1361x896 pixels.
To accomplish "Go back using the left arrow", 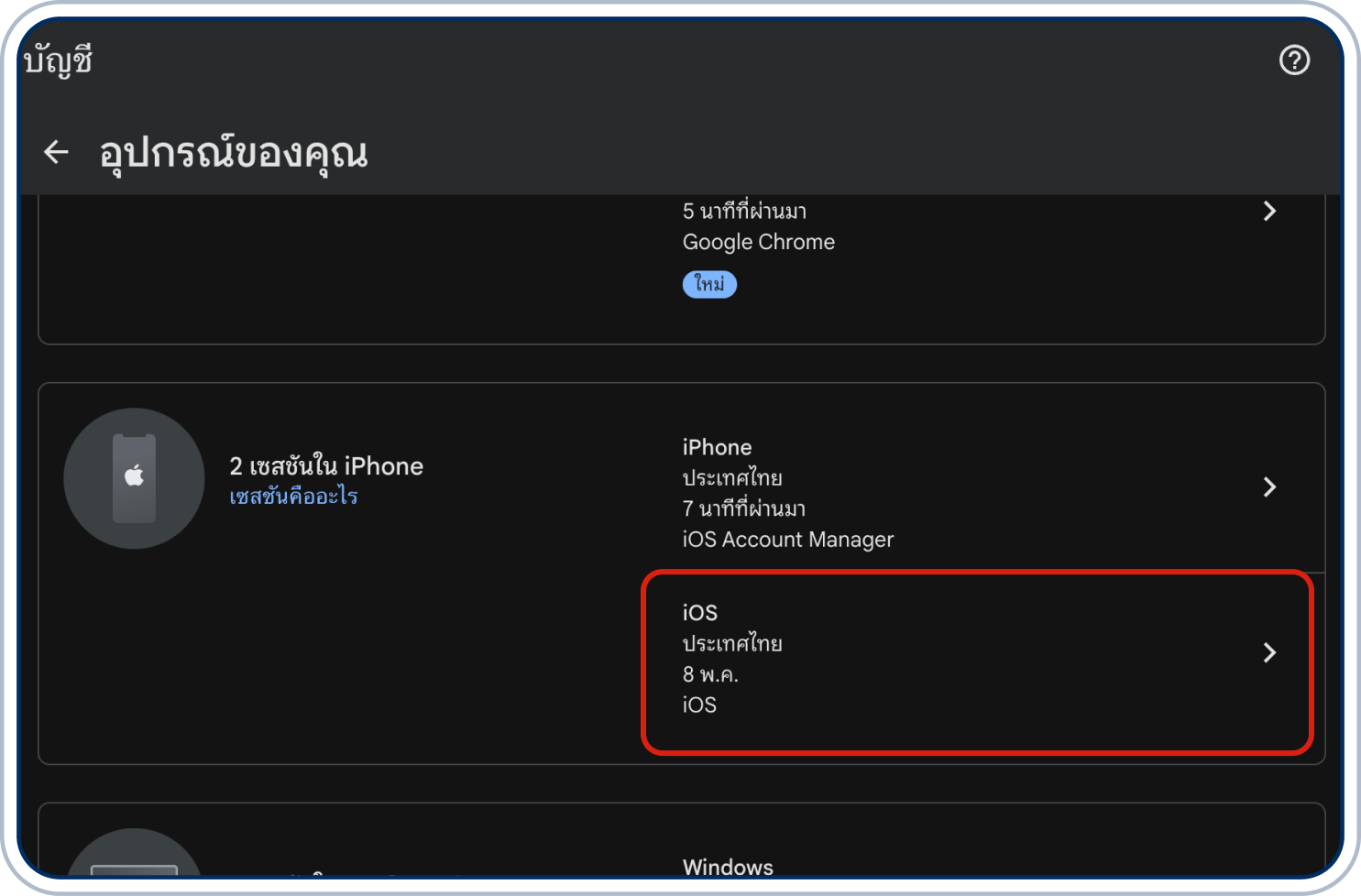I will tap(57, 152).
